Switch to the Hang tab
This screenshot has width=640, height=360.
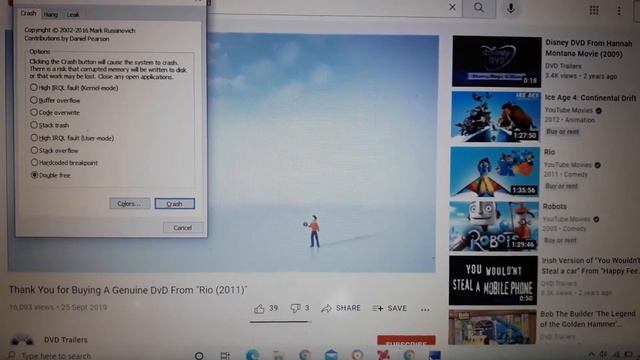coord(51,15)
